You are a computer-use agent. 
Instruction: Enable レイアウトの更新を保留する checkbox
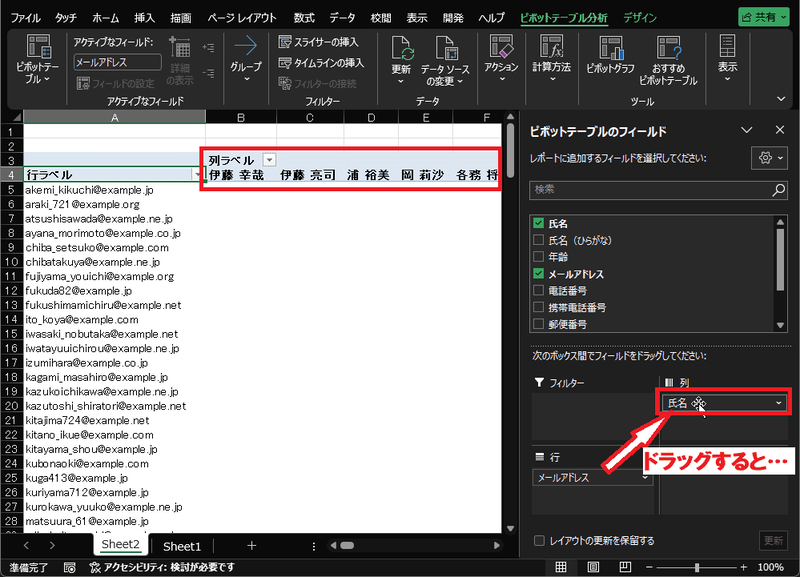pyautogui.click(x=539, y=540)
